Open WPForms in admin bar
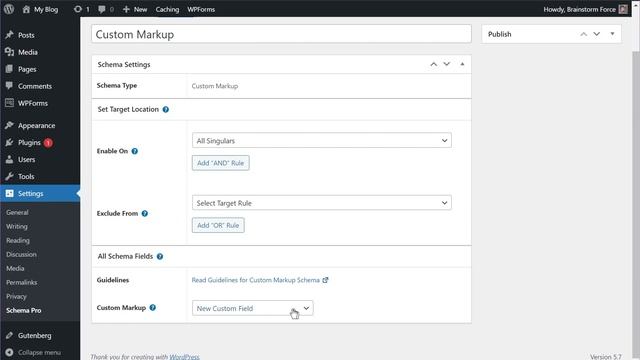640x360 pixels. pyautogui.click(x=201, y=9)
